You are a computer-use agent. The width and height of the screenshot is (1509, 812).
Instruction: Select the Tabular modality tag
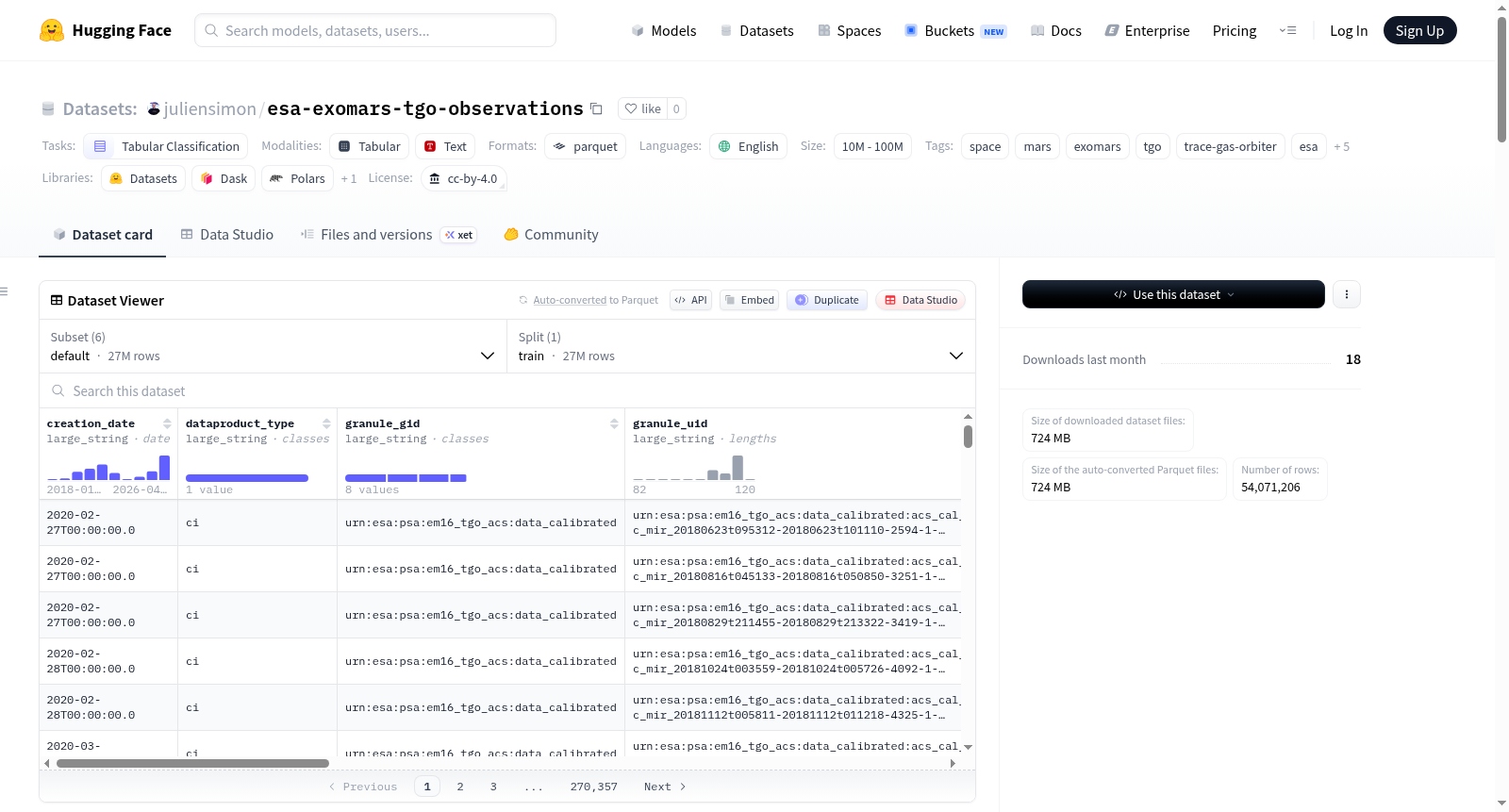click(x=370, y=146)
